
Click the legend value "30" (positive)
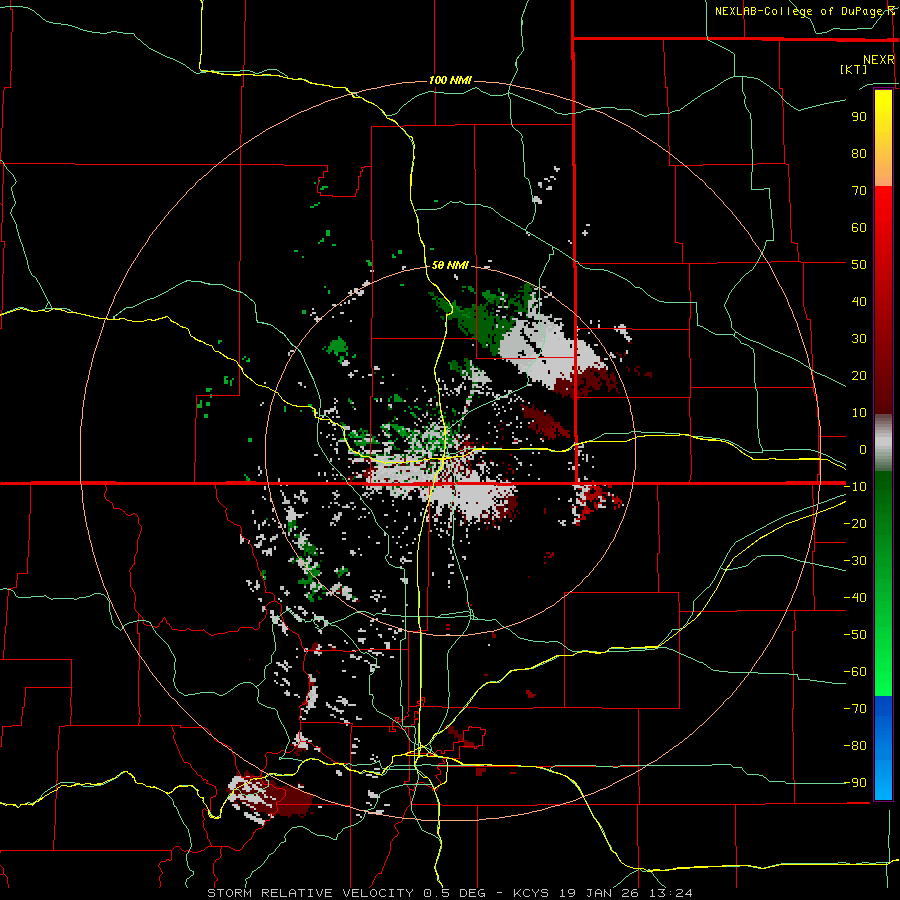(x=859, y=339)
